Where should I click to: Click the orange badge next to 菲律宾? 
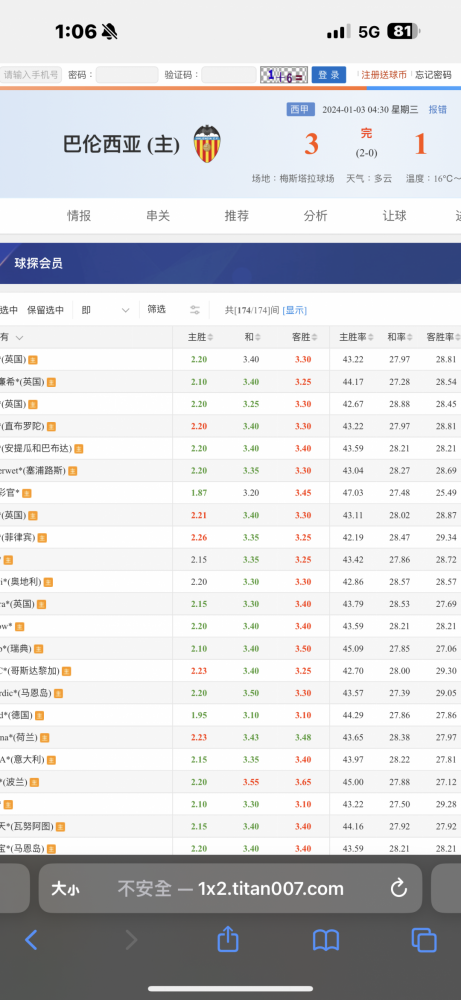(43, 538)
